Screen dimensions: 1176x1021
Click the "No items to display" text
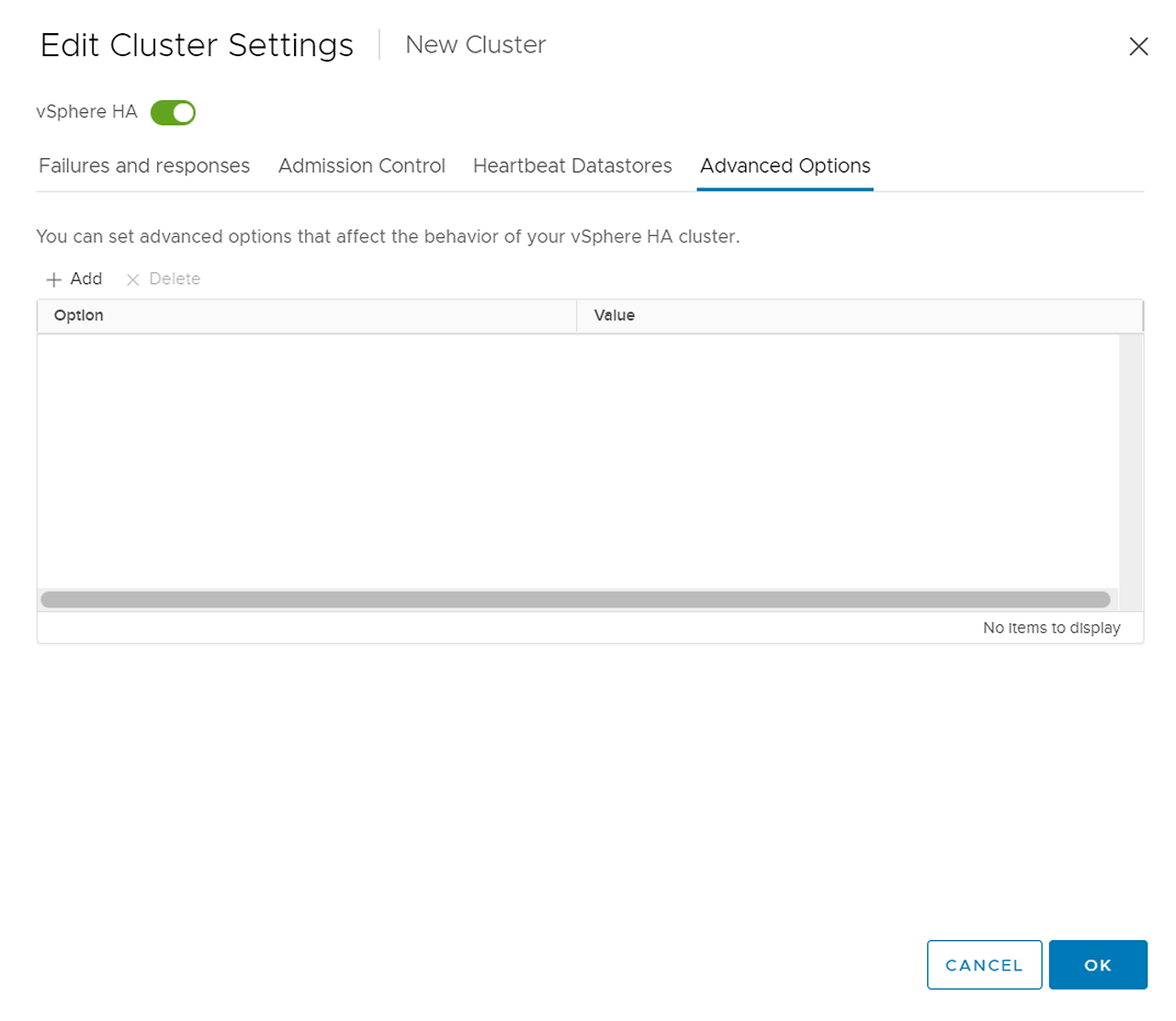[x=1052, y=628]
